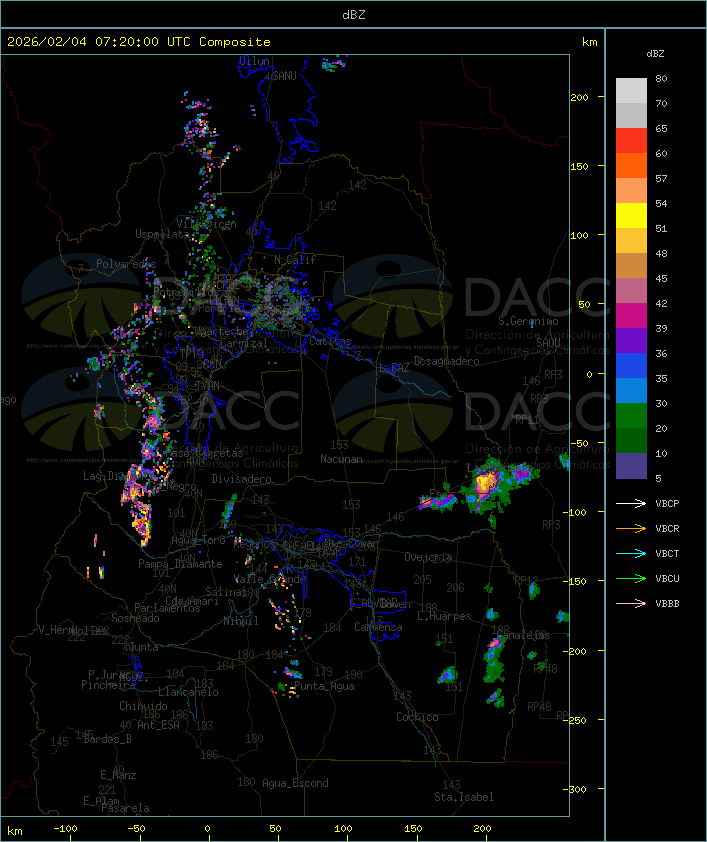Click the 150 tick on bottom axis

[x=413, y=829]
